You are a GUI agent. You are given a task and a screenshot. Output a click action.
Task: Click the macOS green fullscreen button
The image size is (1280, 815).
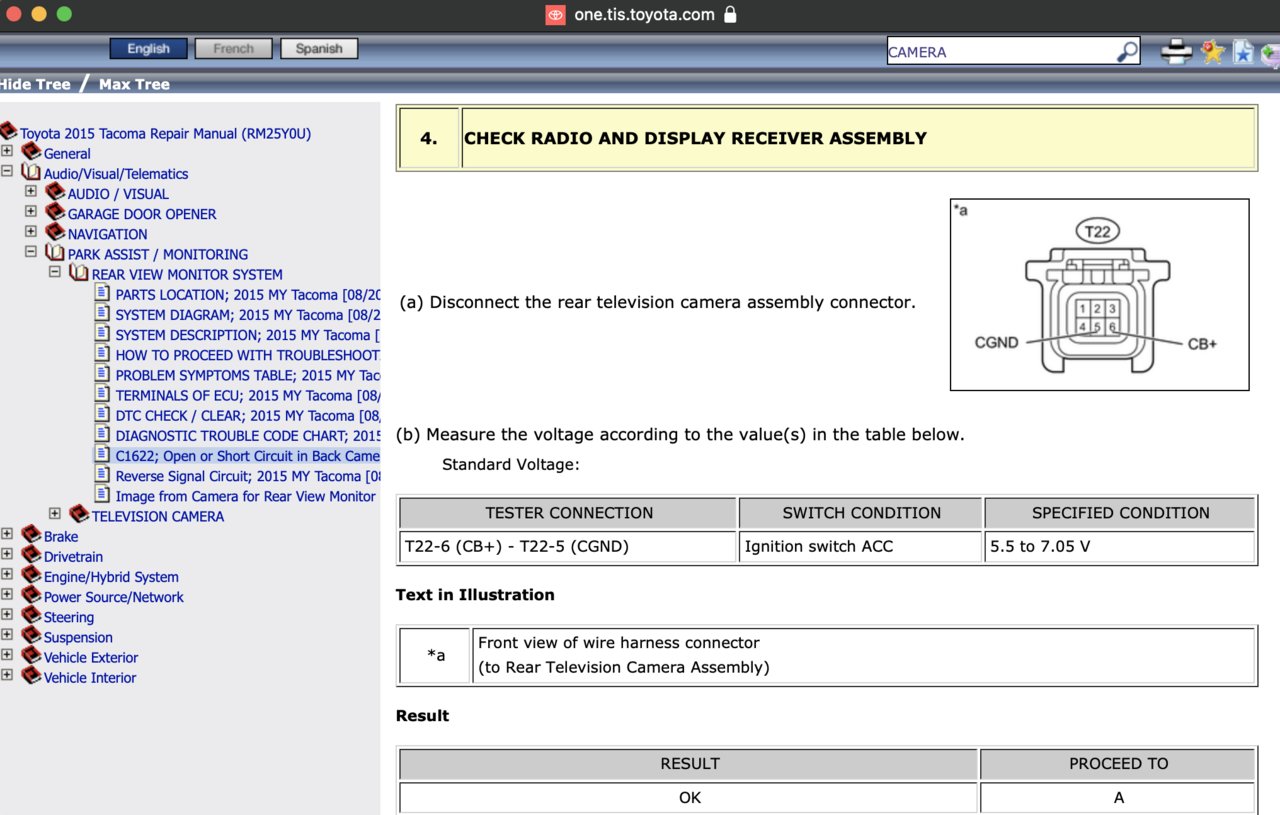point(64,14)
